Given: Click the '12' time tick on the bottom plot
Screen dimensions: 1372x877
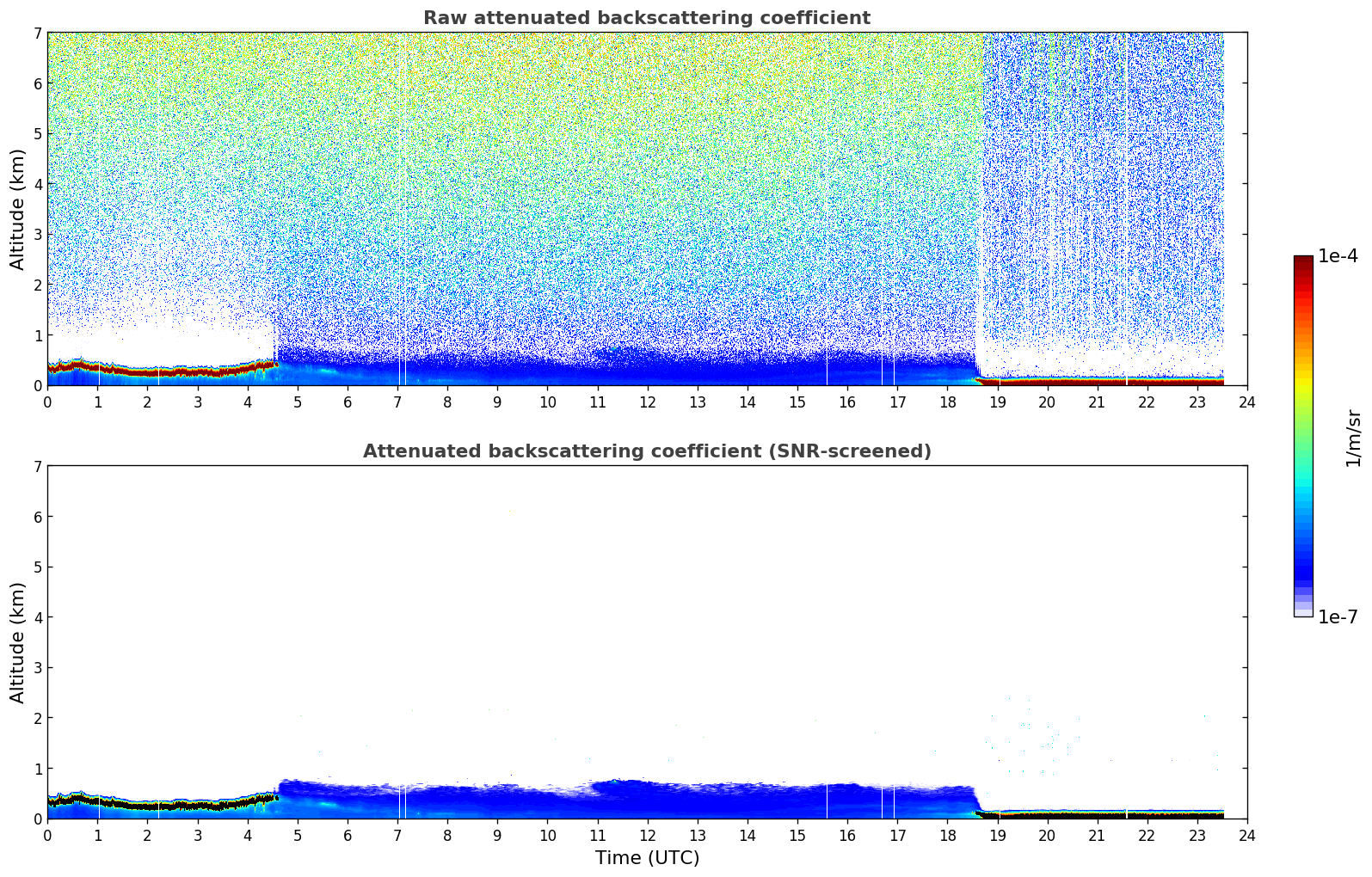Looking at the screenshot, I should [x=647, y=835].
